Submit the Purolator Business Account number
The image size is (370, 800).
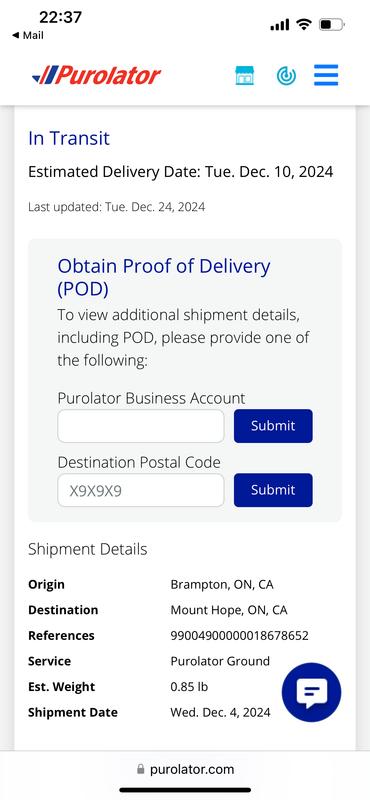point(273,426)
